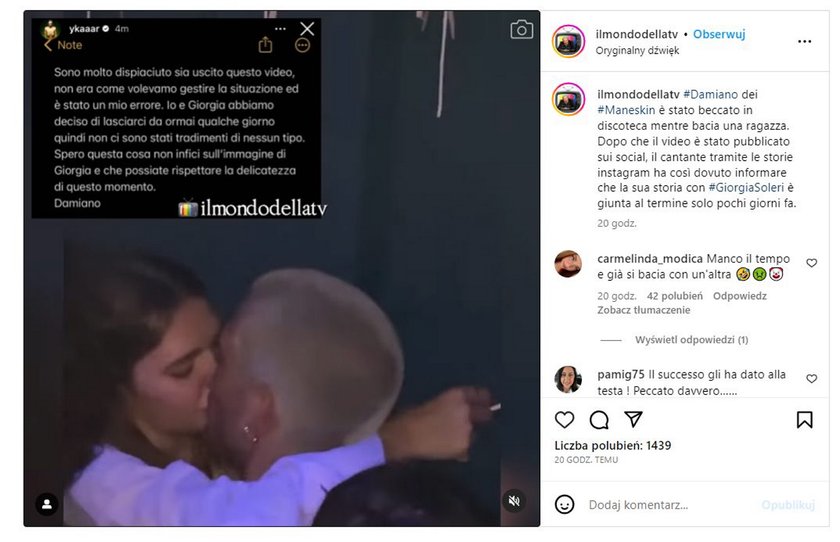This screenshot has width=840, height=542.
Task: Like the post with the heart icon
Action: coord(564,419)
